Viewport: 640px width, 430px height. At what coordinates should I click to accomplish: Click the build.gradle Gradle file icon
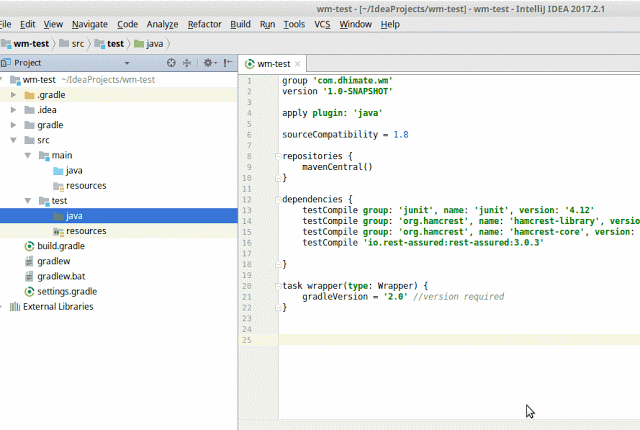click(x=29, y=246)
